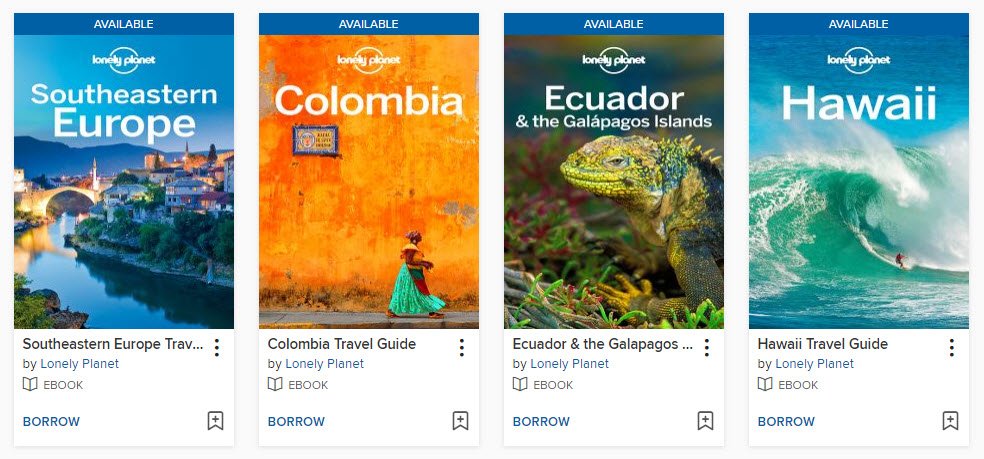
Task: Bookmark Southeastern Europe Travel Guide to wish list
Action: (215, 421)
